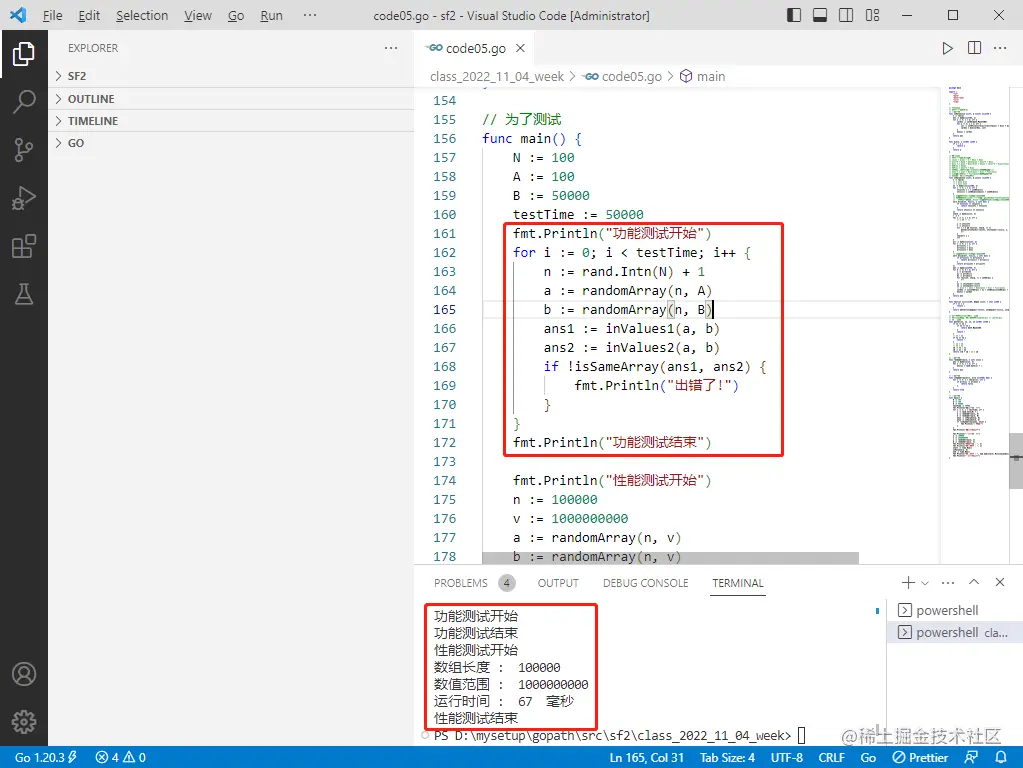Open the File menu
This screenshot has height=768, width=1023.
point(52,15)
